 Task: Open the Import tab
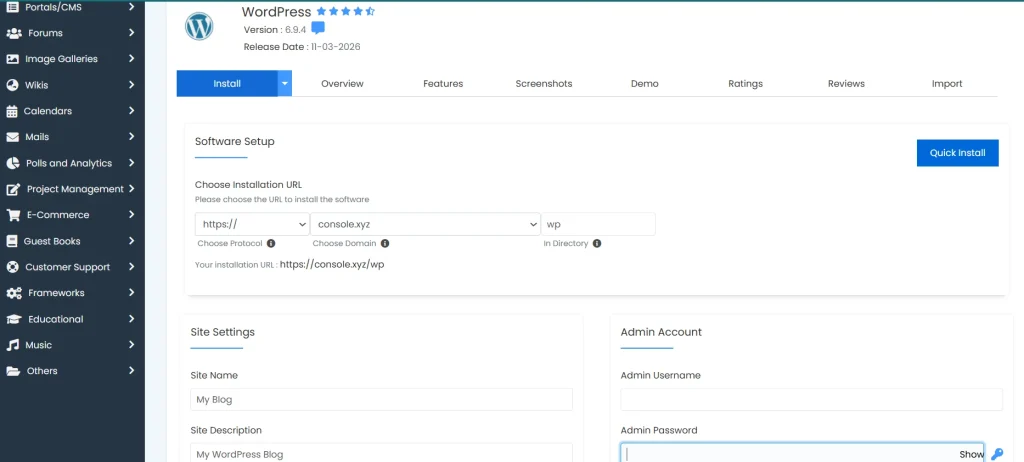947,84
